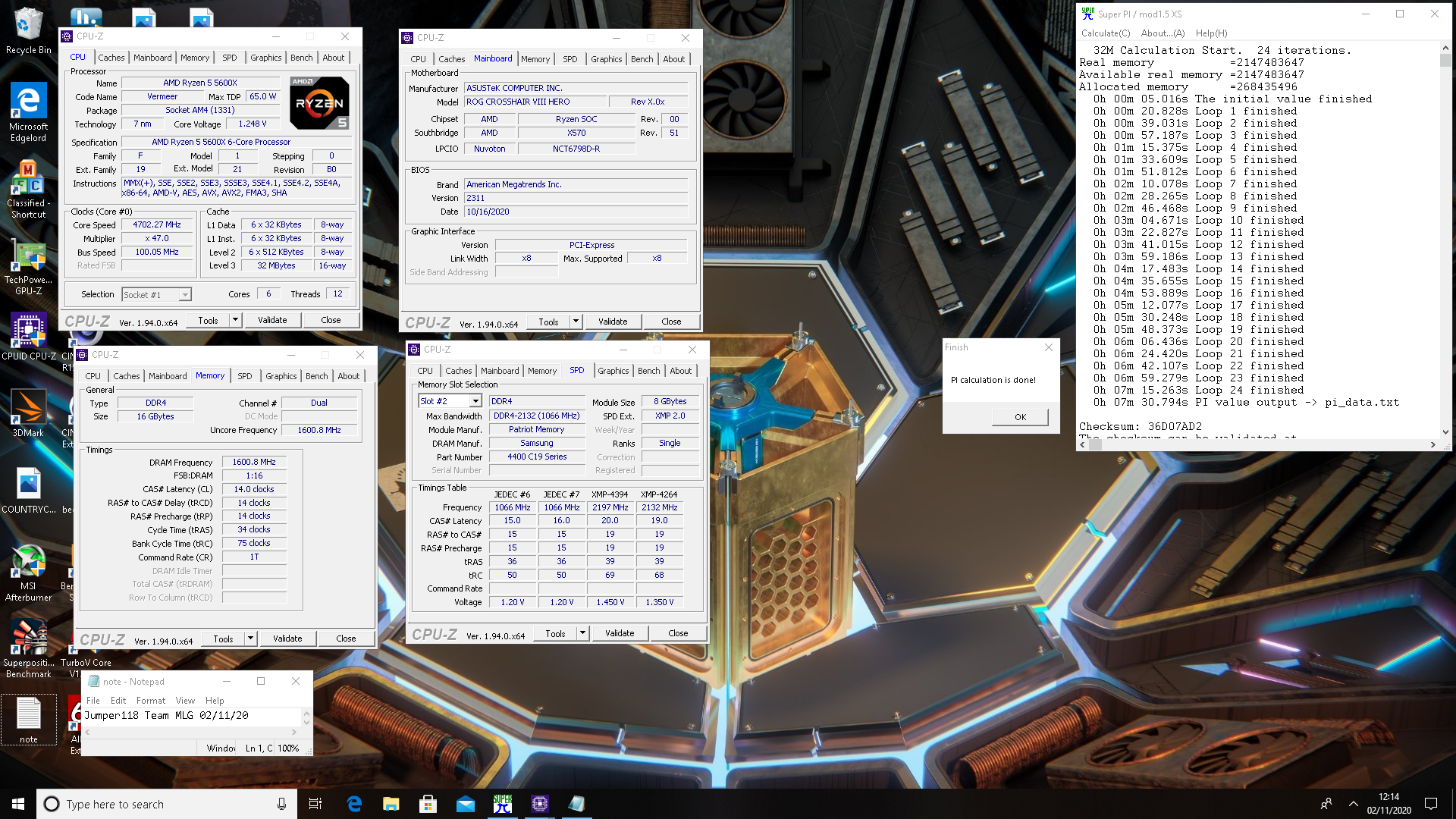
Task: Open Mail app from the taskbar
Action: [465, 804]
